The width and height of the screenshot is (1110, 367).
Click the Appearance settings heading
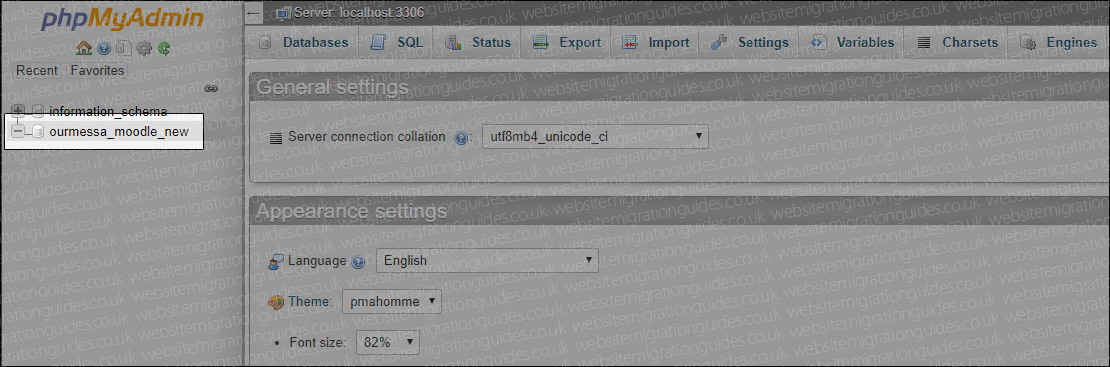point(351,211)
